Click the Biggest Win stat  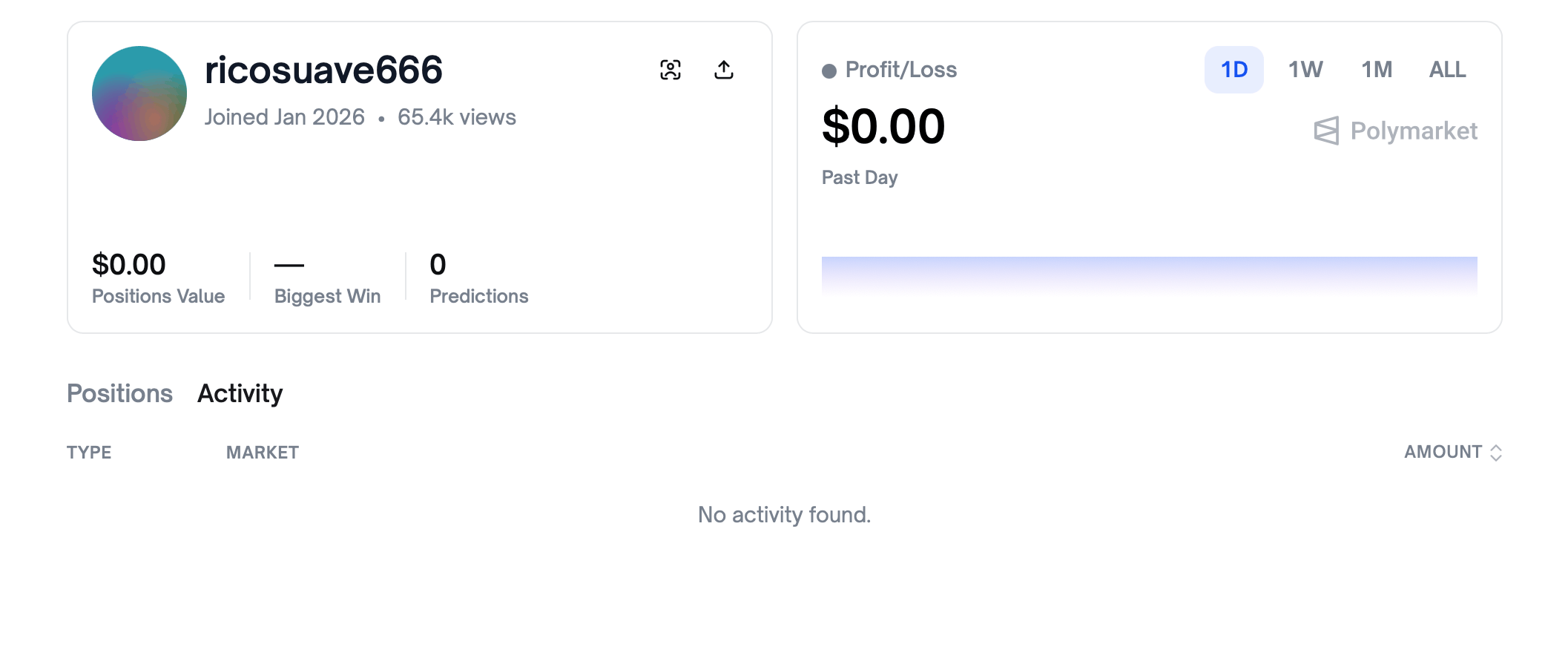pos(327,279)
